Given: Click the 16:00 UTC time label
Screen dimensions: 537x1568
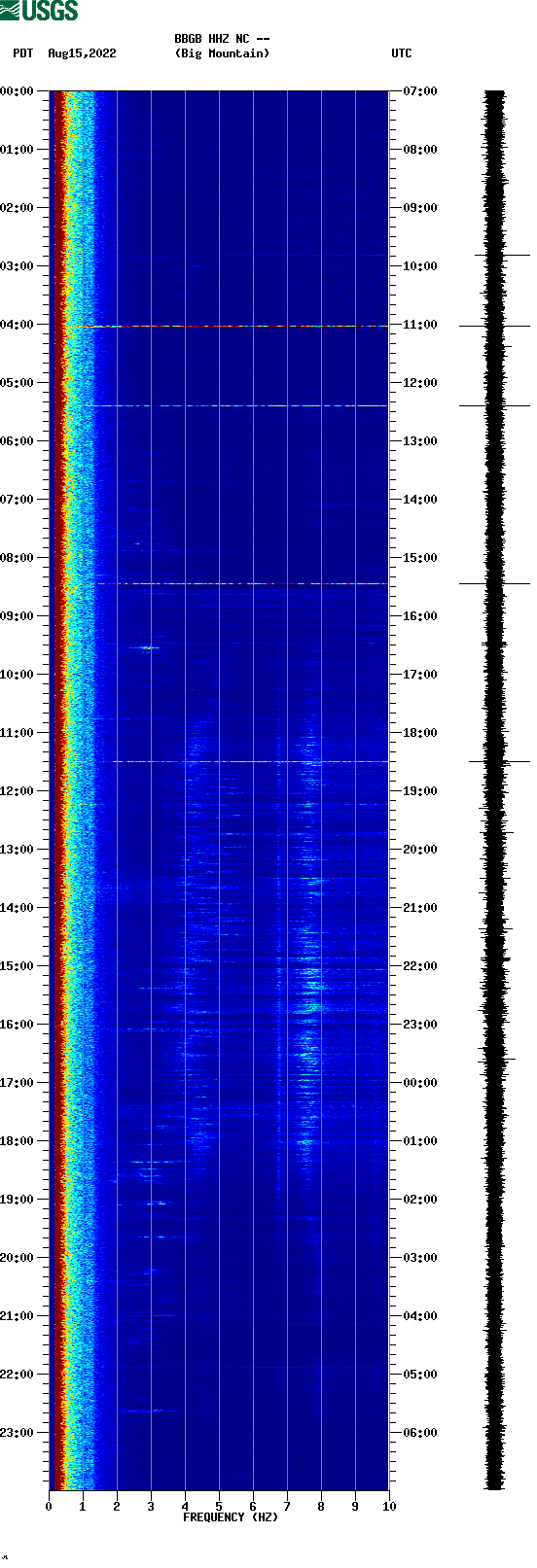Looking at the screenshot, I should pos(420,616).
